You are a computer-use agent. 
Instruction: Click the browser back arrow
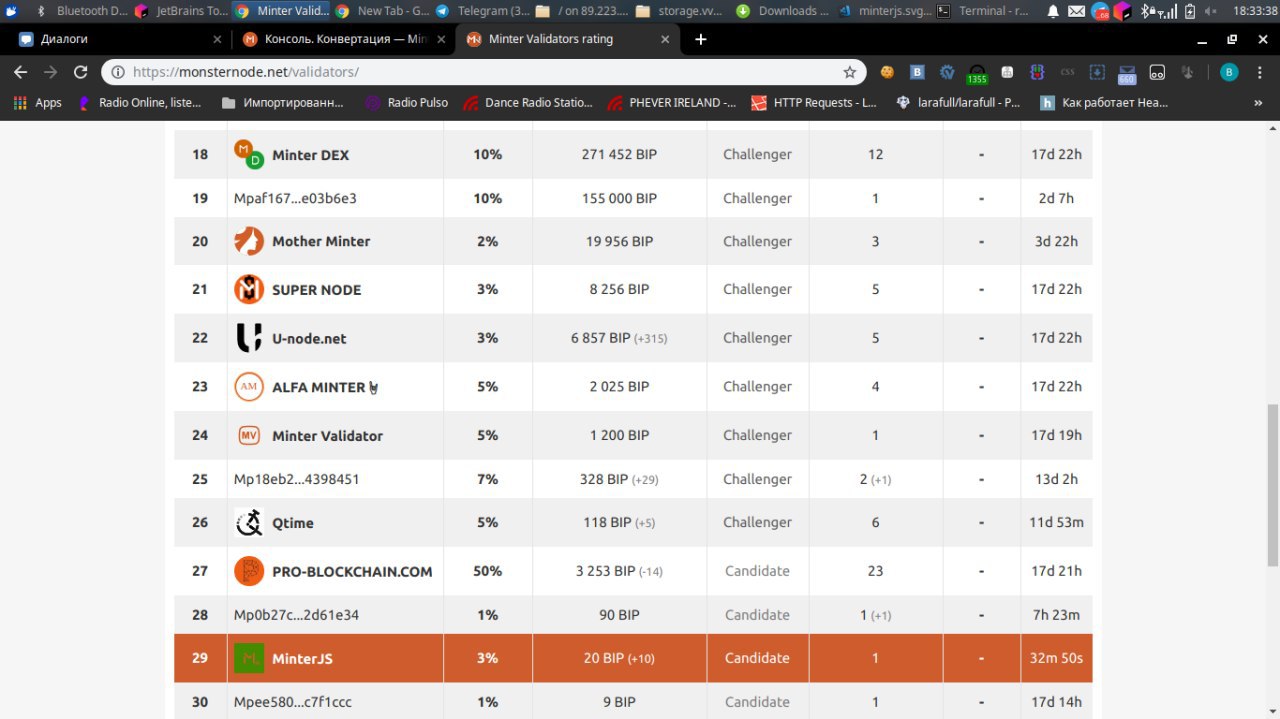point(20,72)
